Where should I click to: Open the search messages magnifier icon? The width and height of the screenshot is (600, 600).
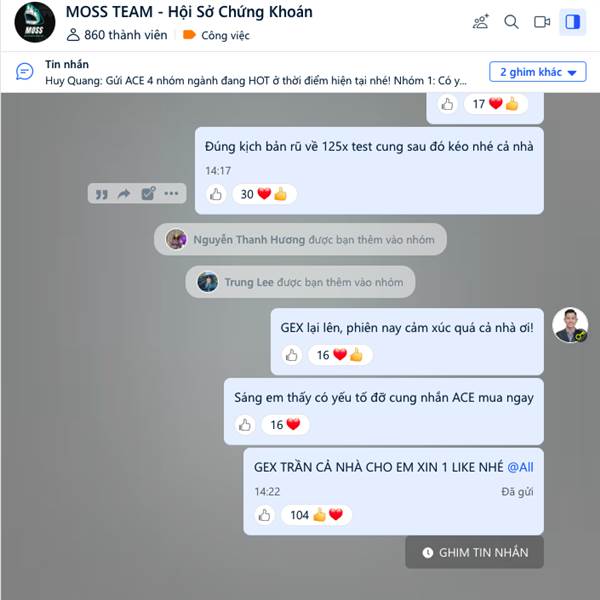pyautogui.click(x=511, y=22)
